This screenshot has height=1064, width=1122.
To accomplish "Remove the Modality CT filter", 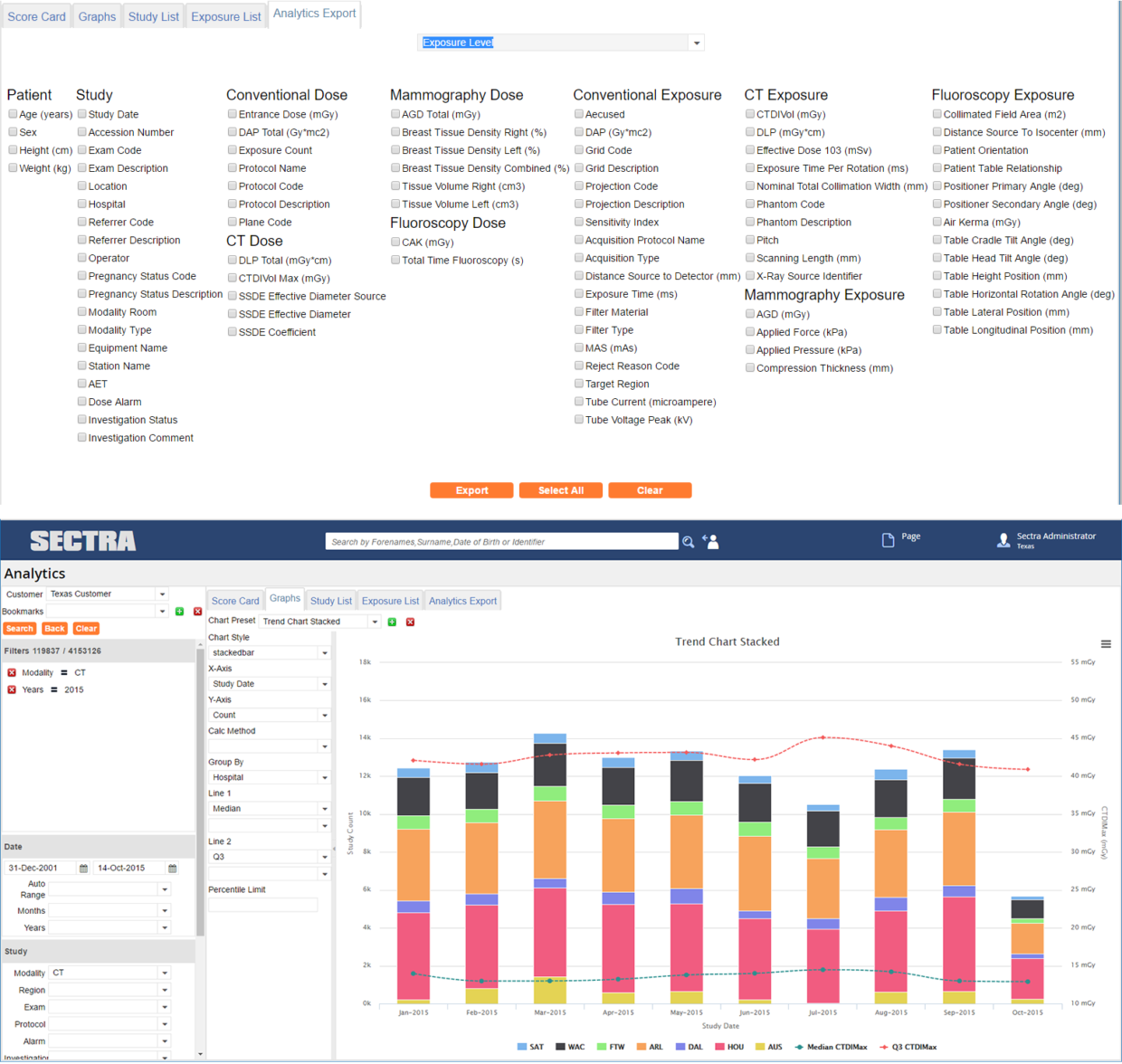I will pyautogui.click(x=11, y=672).
